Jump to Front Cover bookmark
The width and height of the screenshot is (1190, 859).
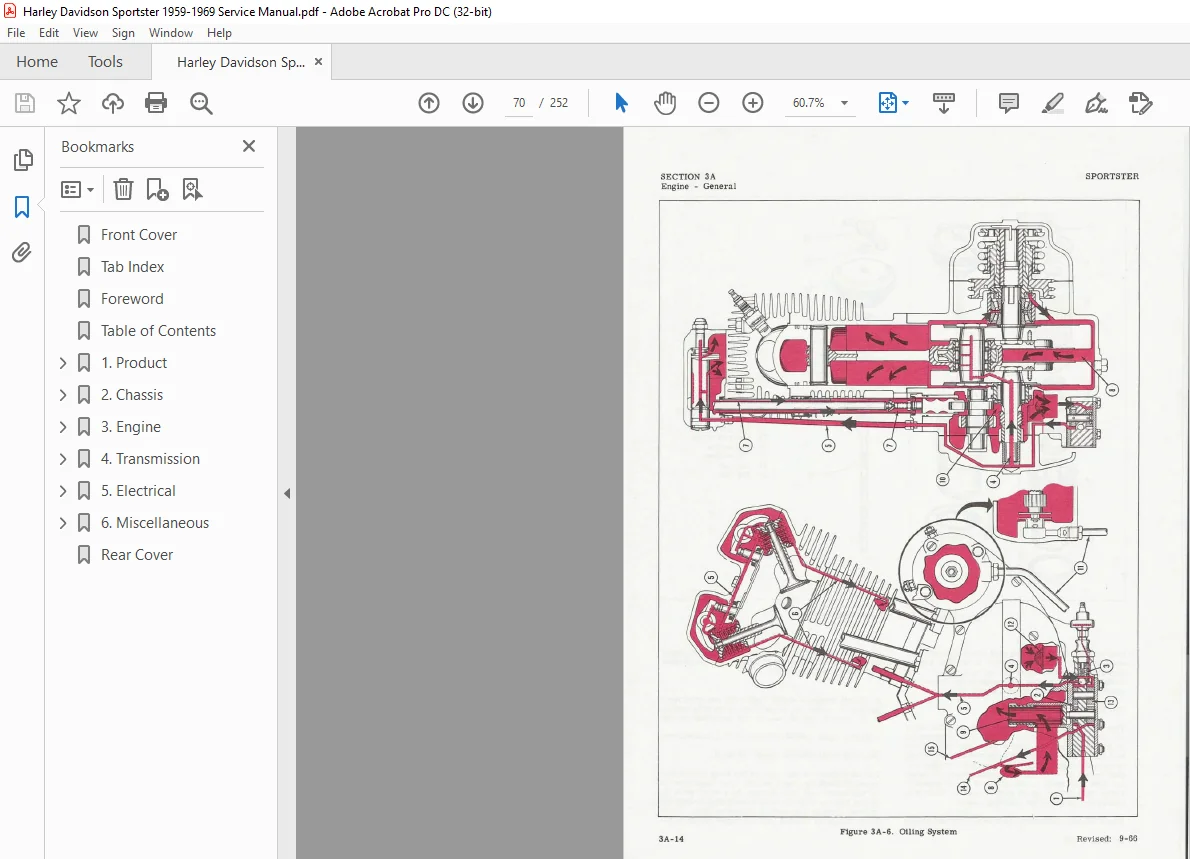coord(139,234)
